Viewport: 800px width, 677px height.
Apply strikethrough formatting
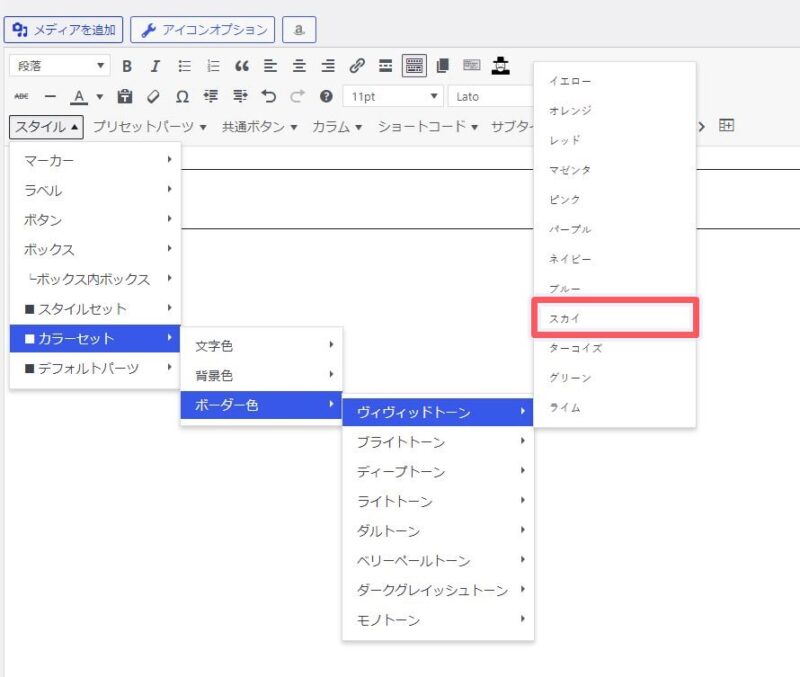(x=21, y=96)
